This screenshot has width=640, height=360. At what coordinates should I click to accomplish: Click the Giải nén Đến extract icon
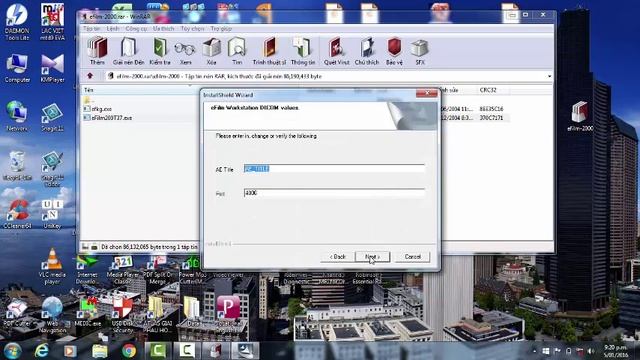pyautogui.click(x=129, y=51)
